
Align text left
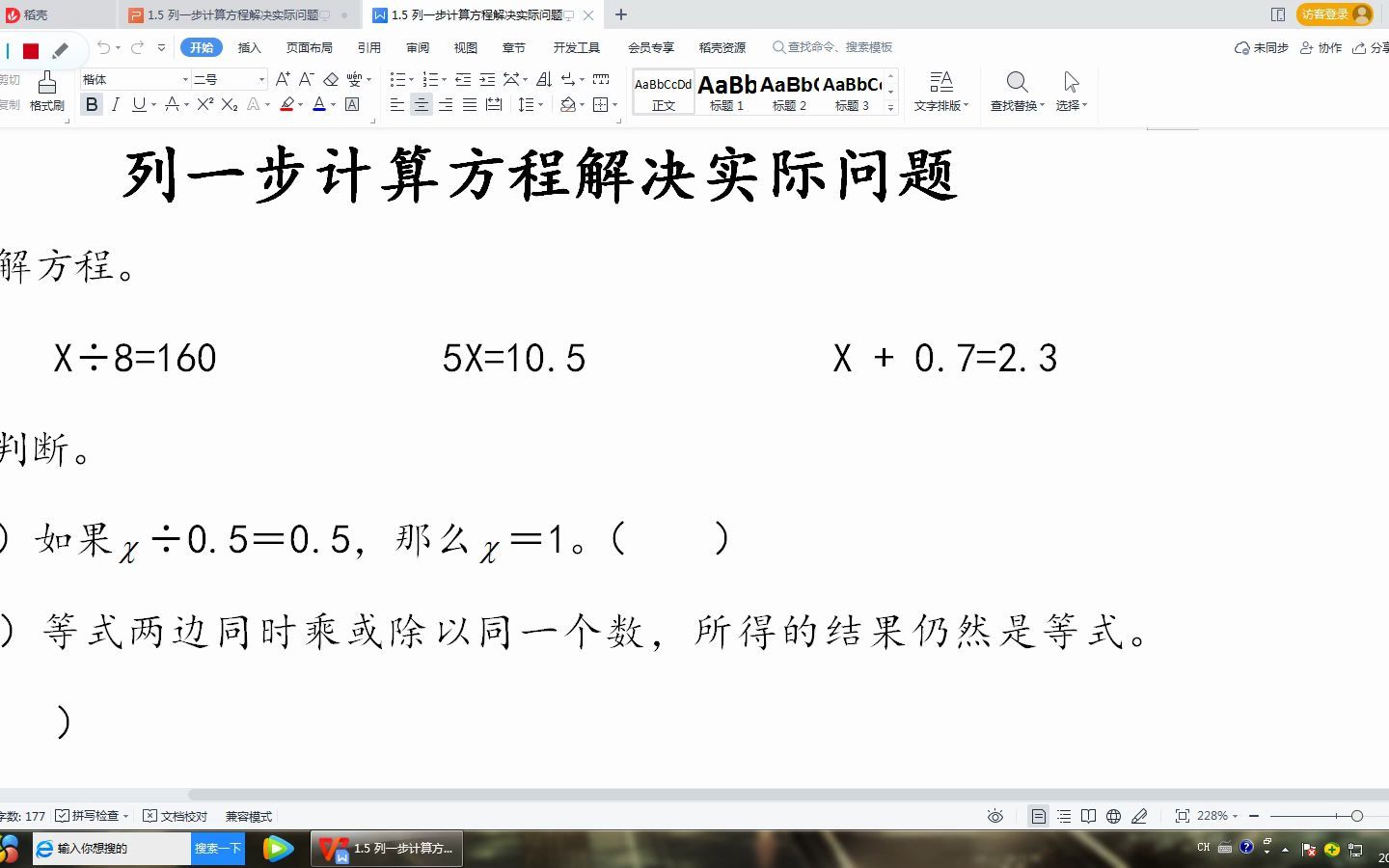[396, 104]
